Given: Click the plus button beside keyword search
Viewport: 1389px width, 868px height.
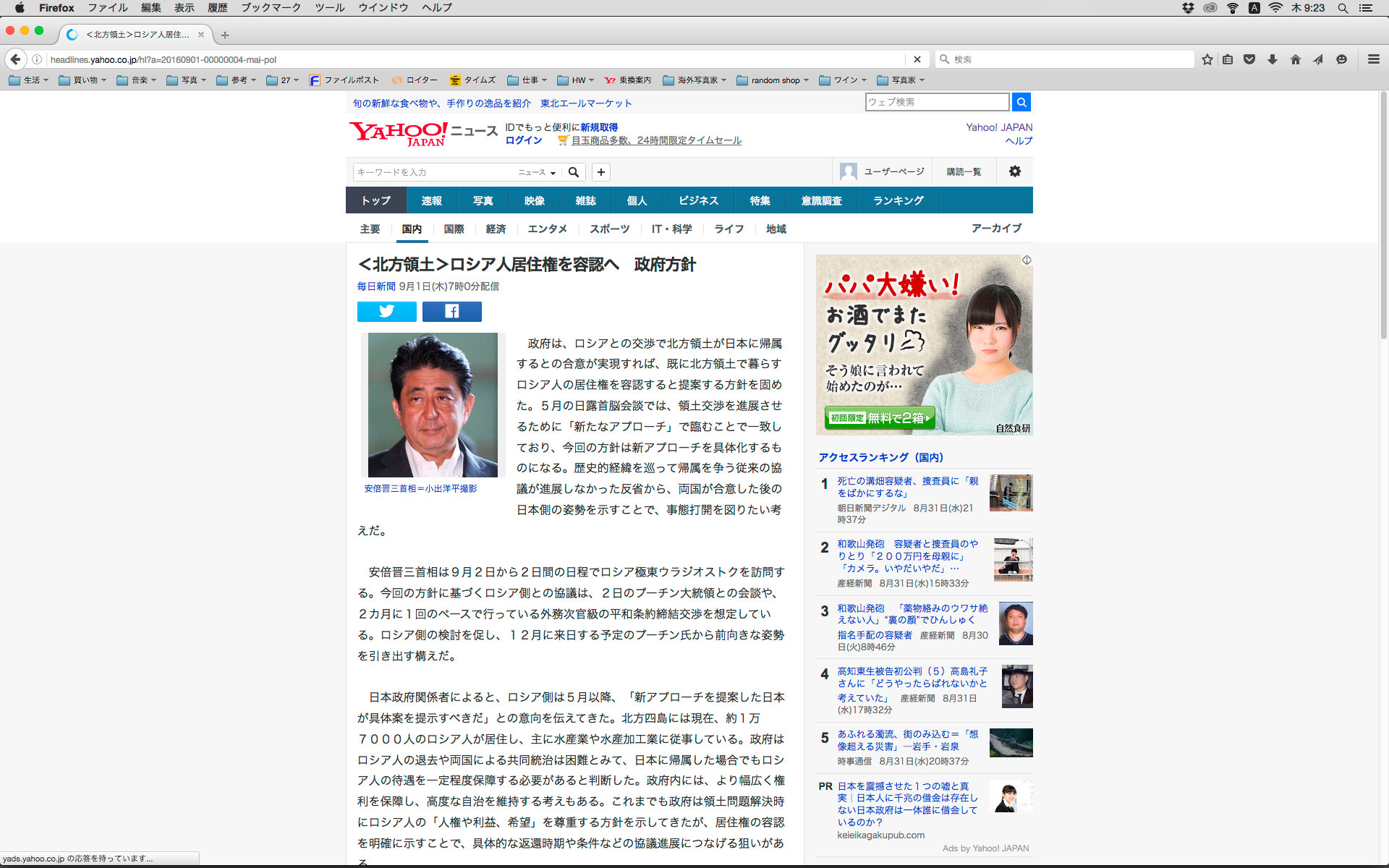Looking at the screenshot, I should point(600,172).
